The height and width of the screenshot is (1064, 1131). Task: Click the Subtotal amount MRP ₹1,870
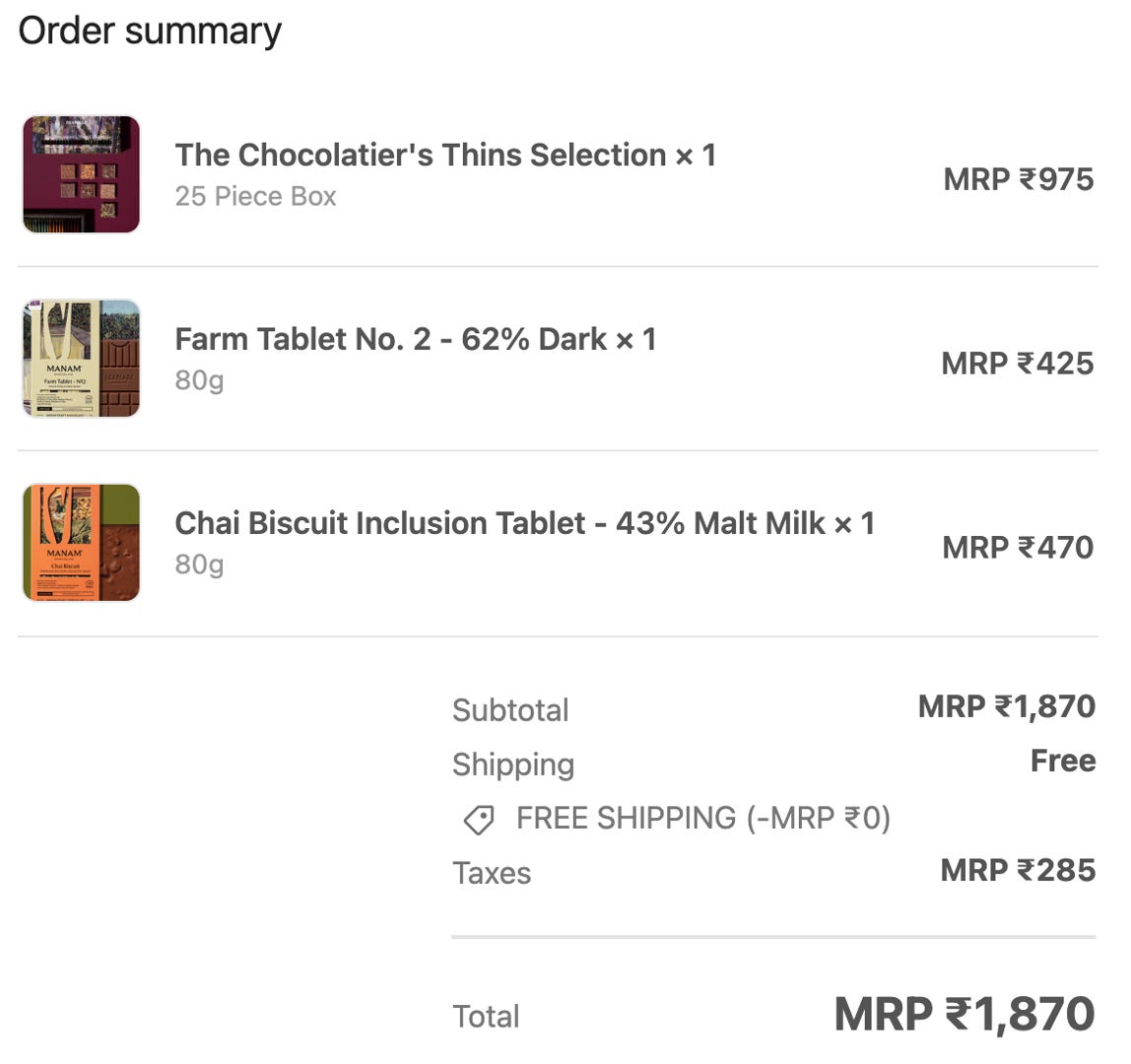pyautogui.click(x=1006, y=706)
